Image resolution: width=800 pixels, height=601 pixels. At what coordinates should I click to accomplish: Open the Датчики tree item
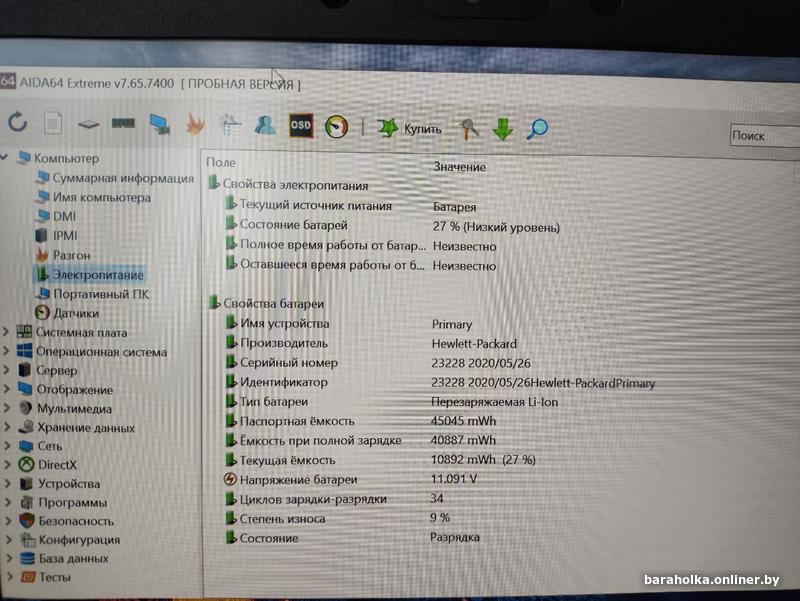67,313
